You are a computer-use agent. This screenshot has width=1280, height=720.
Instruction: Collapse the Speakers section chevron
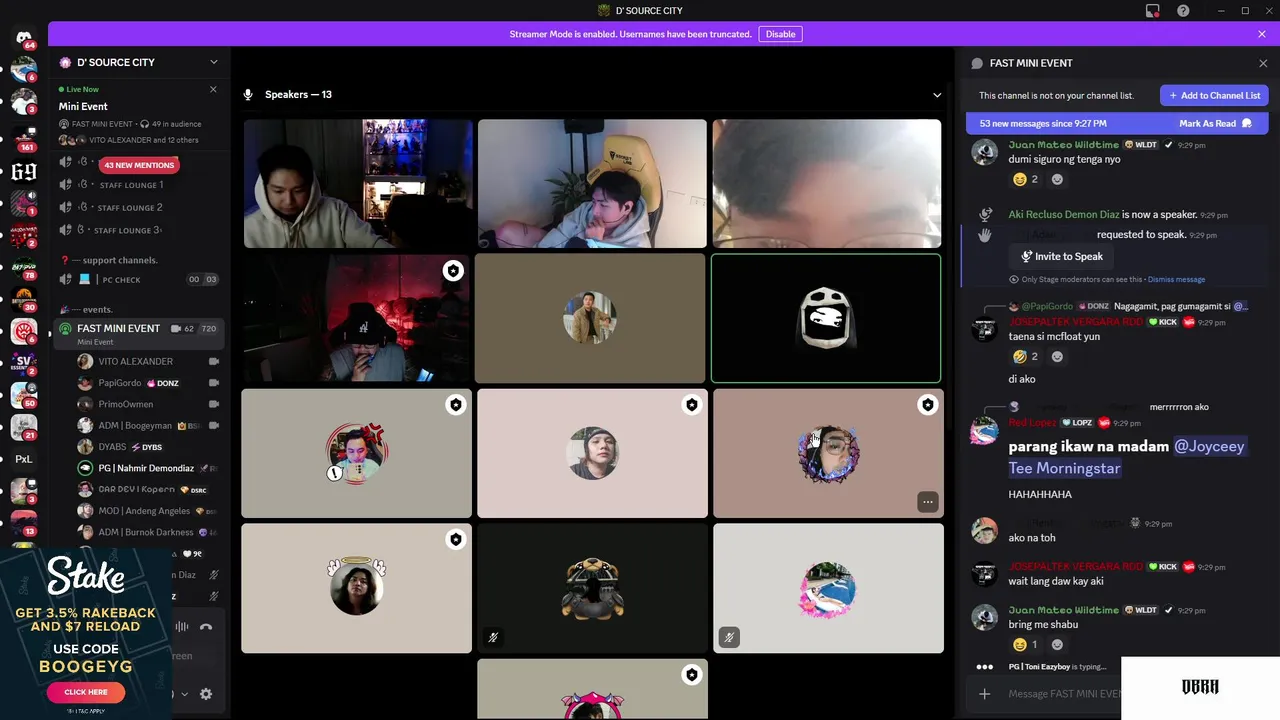[x=937, y=95]
